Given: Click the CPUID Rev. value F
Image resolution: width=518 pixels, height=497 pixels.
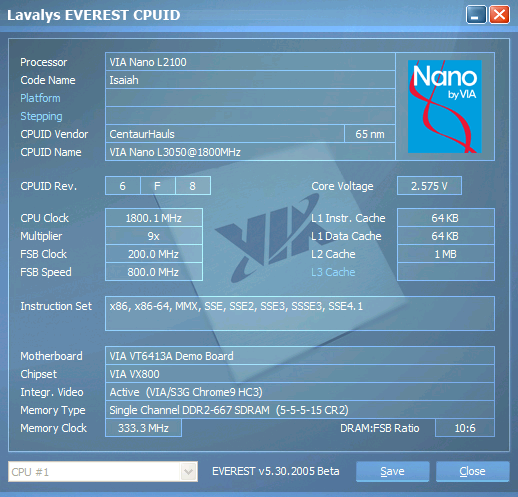Looking at the screenshot, I should coord(158,186).
